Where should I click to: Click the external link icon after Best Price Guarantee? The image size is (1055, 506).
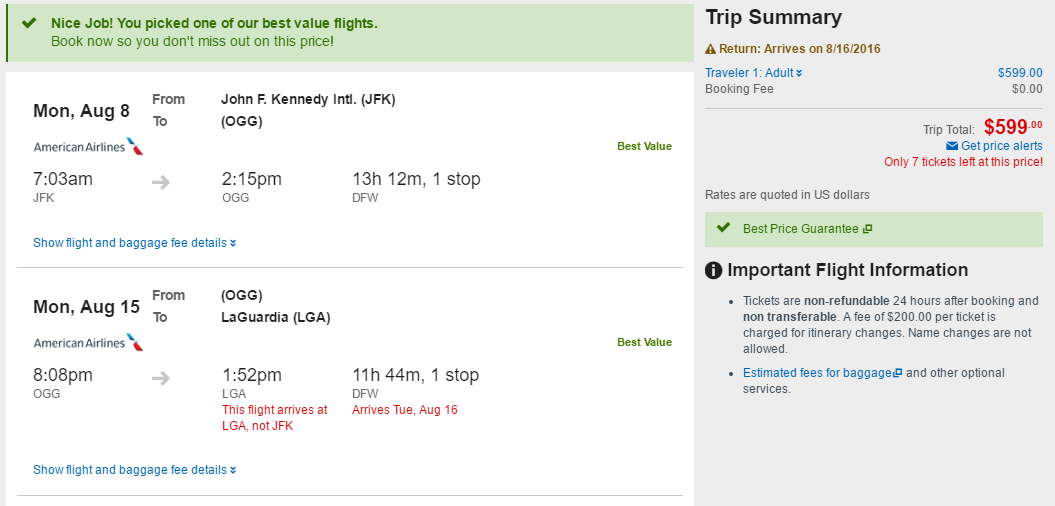(867, 229)
